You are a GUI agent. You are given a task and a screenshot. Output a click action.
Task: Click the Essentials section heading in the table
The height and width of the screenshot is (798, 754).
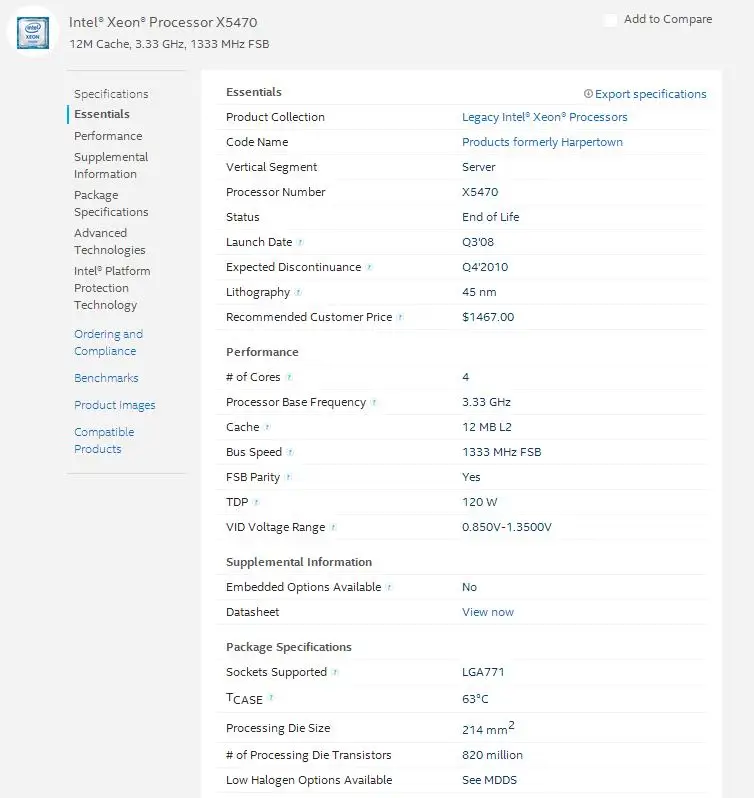point(253,92)
